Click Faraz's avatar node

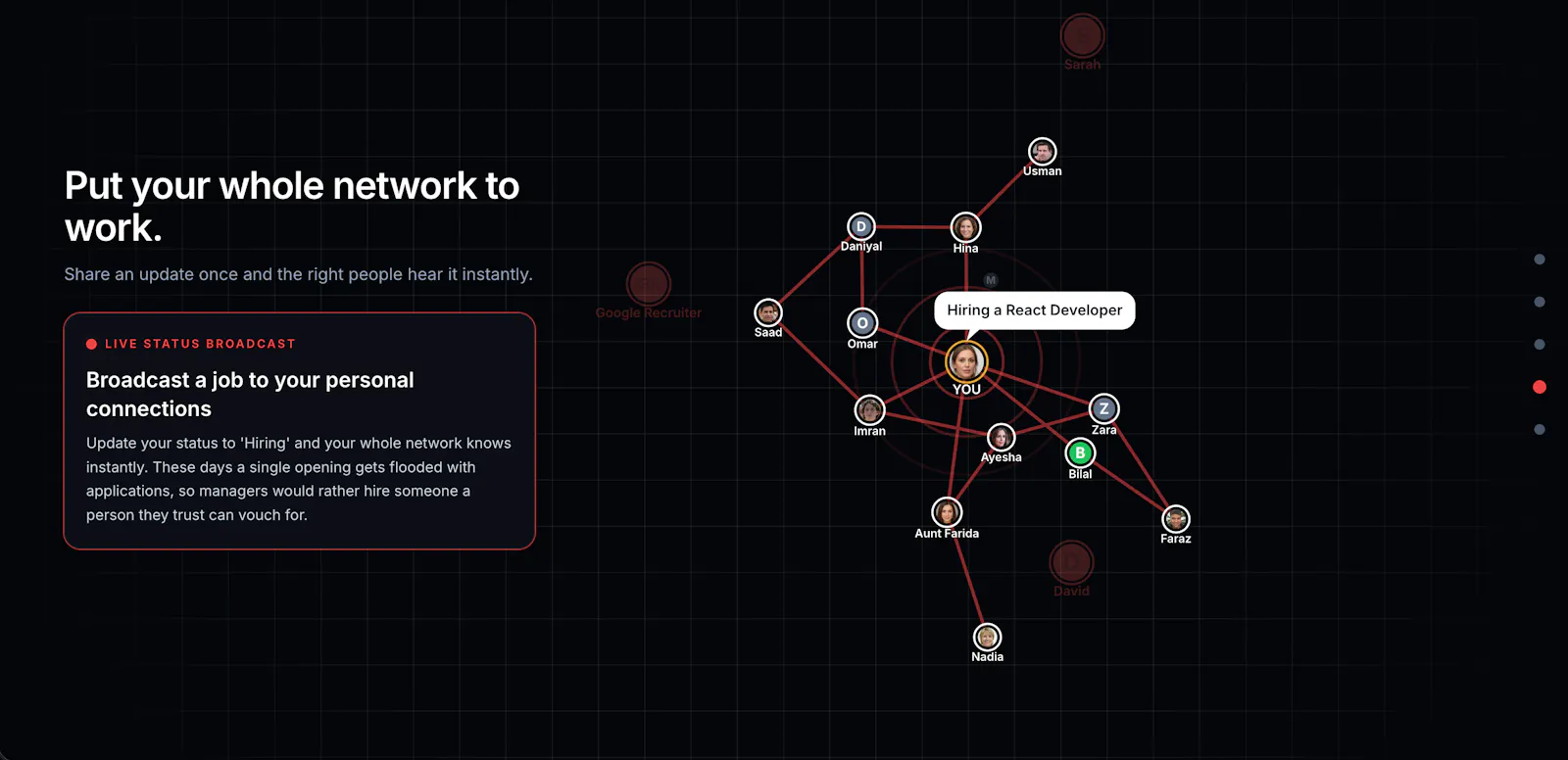click(x=1176, y=519)
